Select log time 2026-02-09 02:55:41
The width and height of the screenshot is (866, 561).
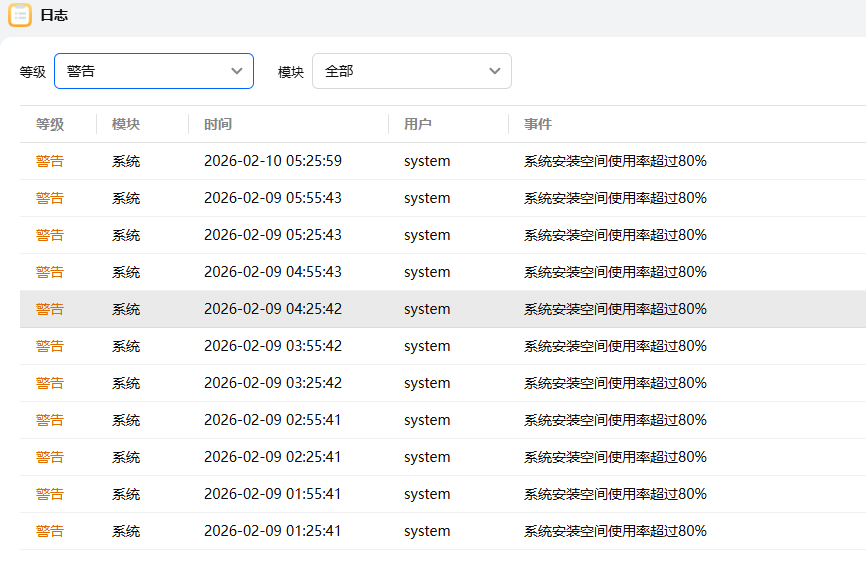pos(273,420)
